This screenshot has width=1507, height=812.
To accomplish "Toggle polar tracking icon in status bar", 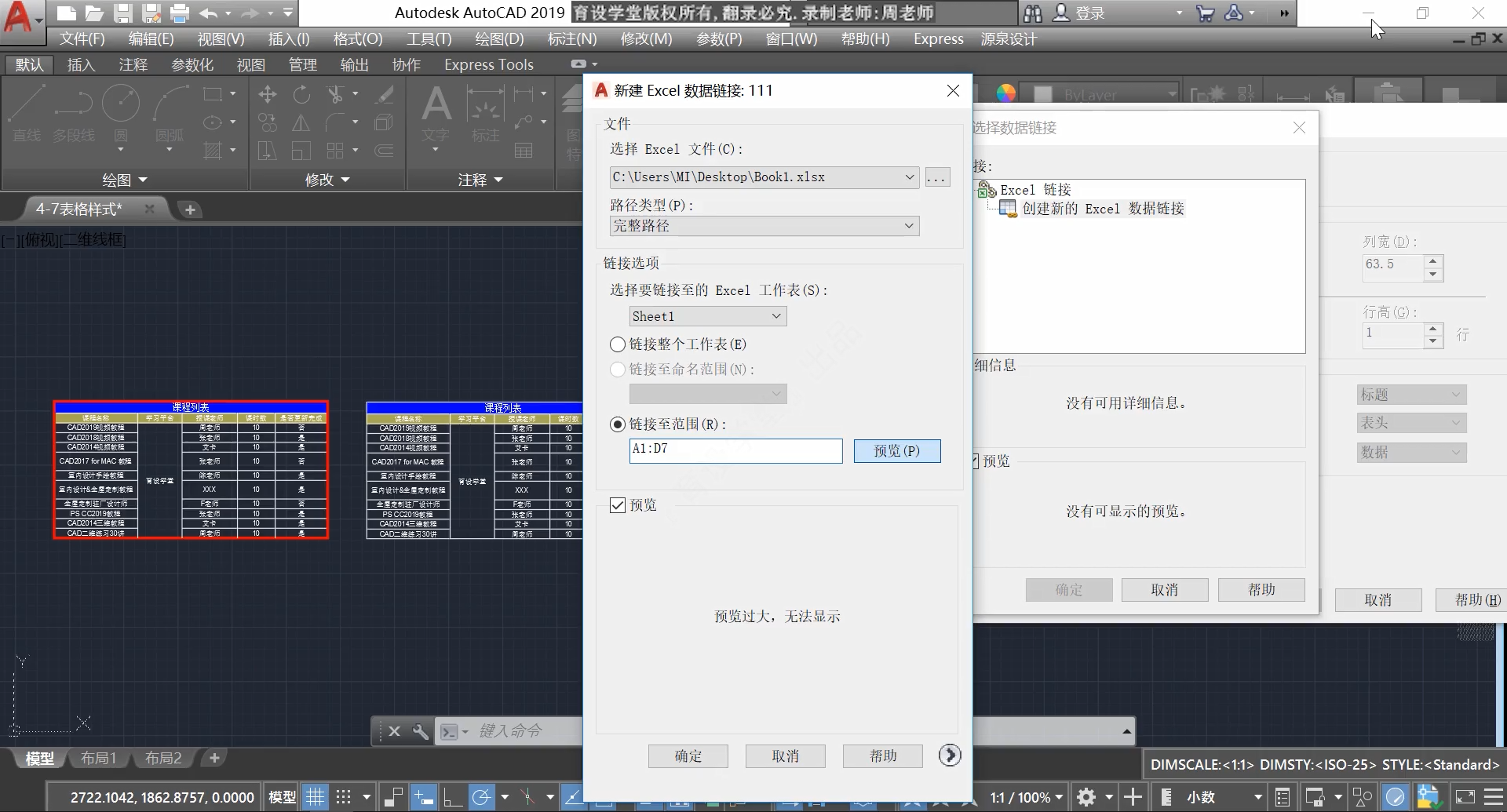I will click(481, 797).
